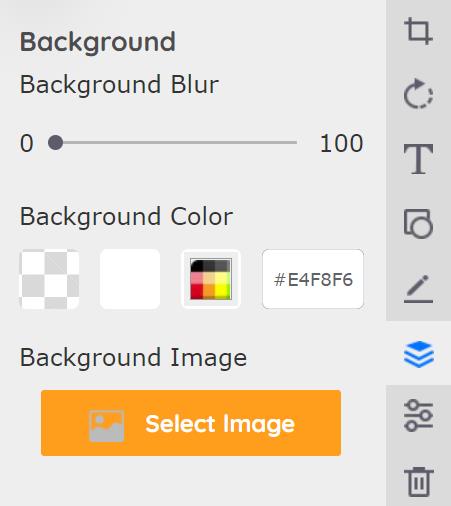This screenshot has width=451, height=506.
Task: Click the Background Blur slider handle
Action: (55, 143)
